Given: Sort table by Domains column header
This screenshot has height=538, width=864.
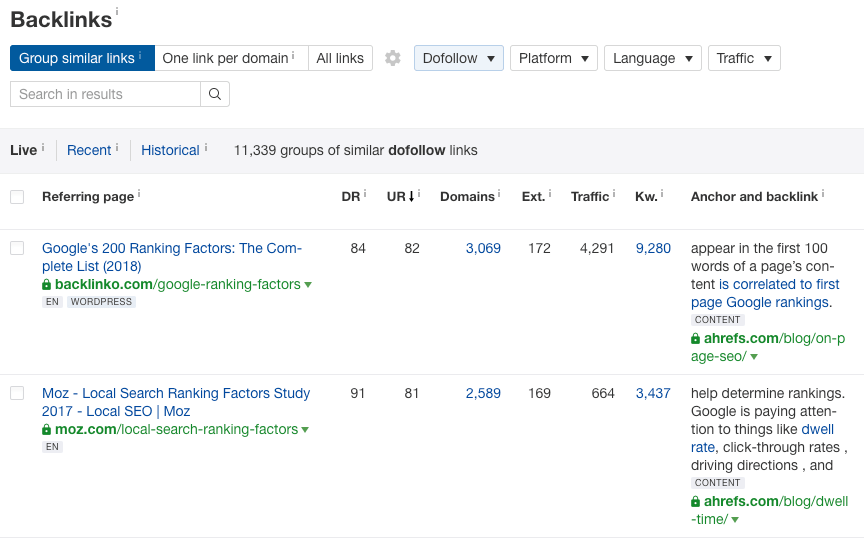Looking at the screenshot, I should pyautogui.click(x=467, y=197).
